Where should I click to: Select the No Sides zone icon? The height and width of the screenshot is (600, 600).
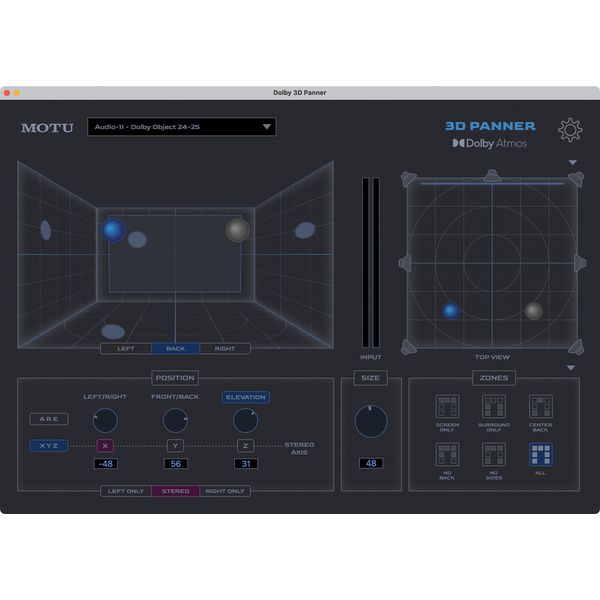pos(494,454)
